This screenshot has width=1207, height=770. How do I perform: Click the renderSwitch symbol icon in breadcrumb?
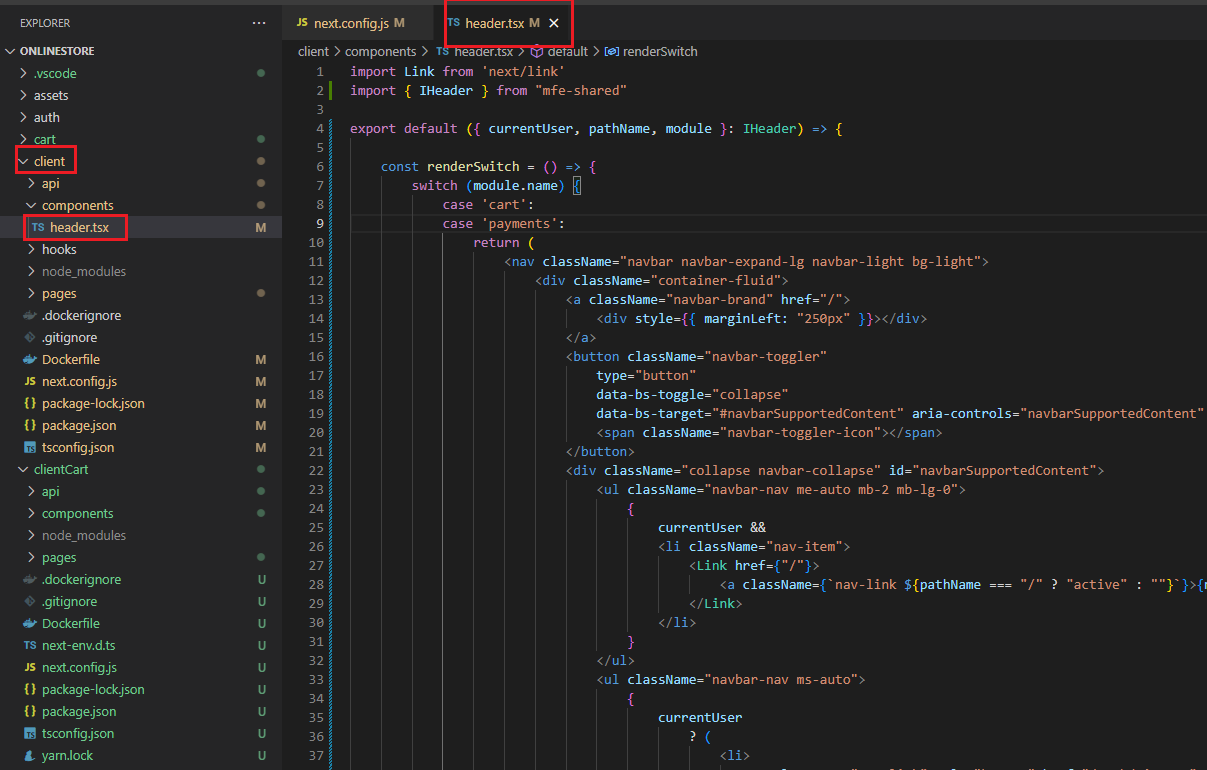pos(612,51)
